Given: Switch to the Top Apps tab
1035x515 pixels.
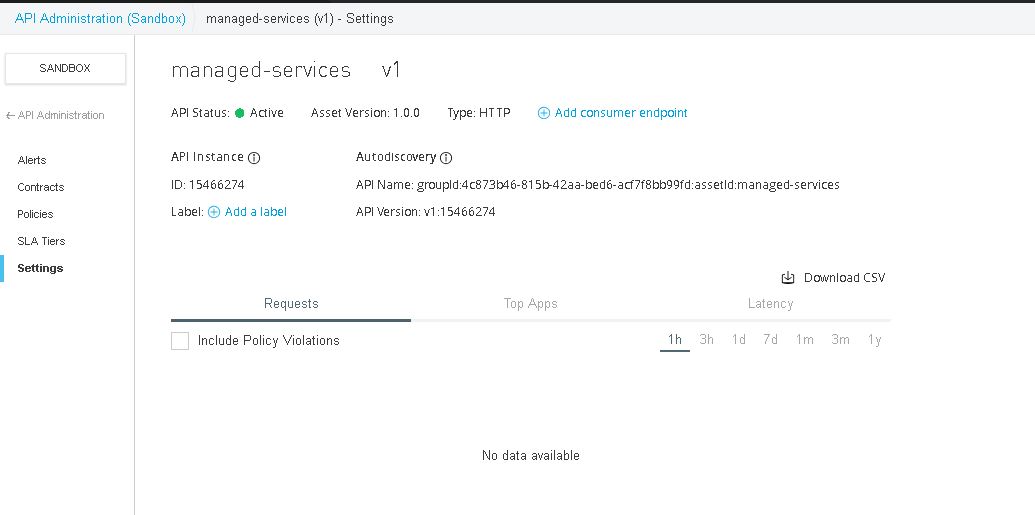Looking at the screenshot, I should [x=531, y=304].
